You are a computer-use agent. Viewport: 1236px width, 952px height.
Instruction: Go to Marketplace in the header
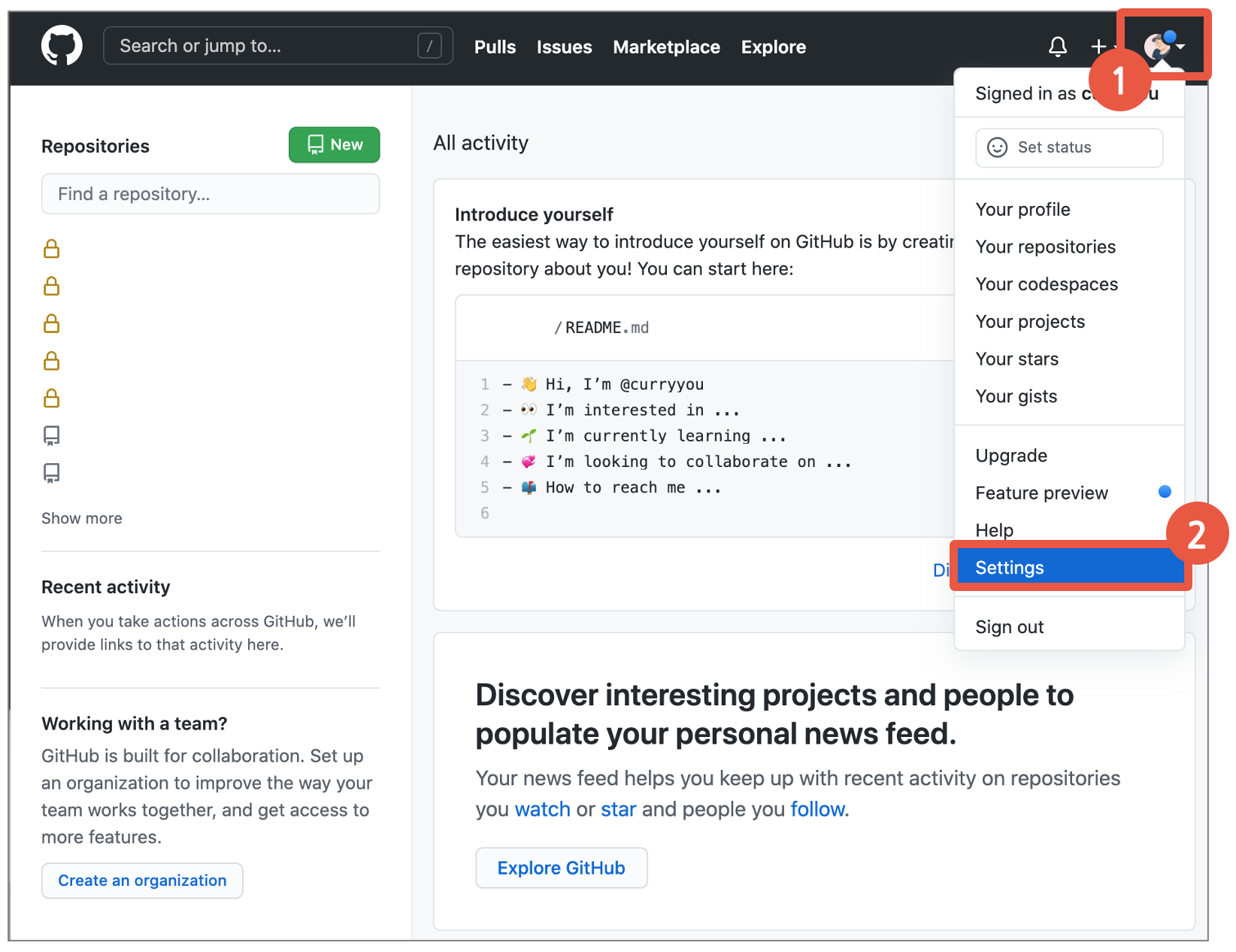[x=666, y=47]
